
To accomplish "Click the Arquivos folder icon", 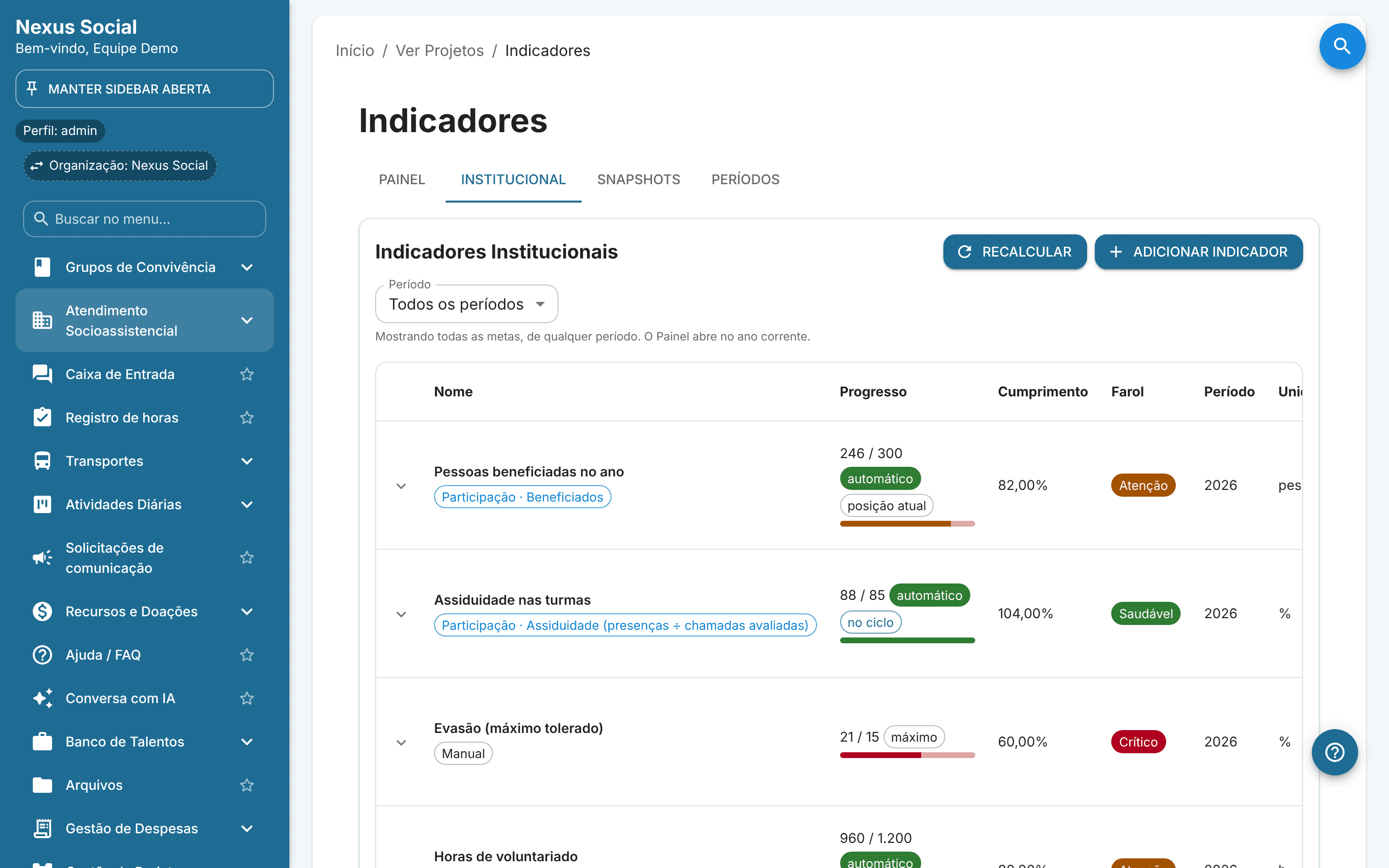I will tap(42, 785).
